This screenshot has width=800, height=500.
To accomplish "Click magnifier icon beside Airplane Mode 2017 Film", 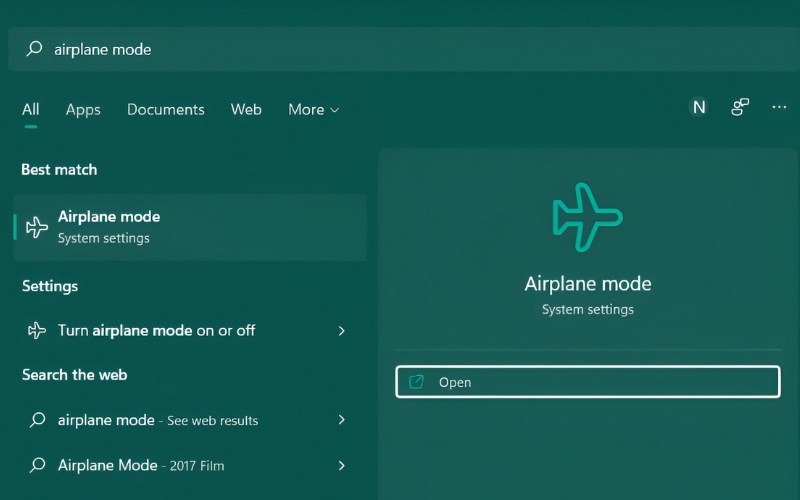I will tap(37, 465).
